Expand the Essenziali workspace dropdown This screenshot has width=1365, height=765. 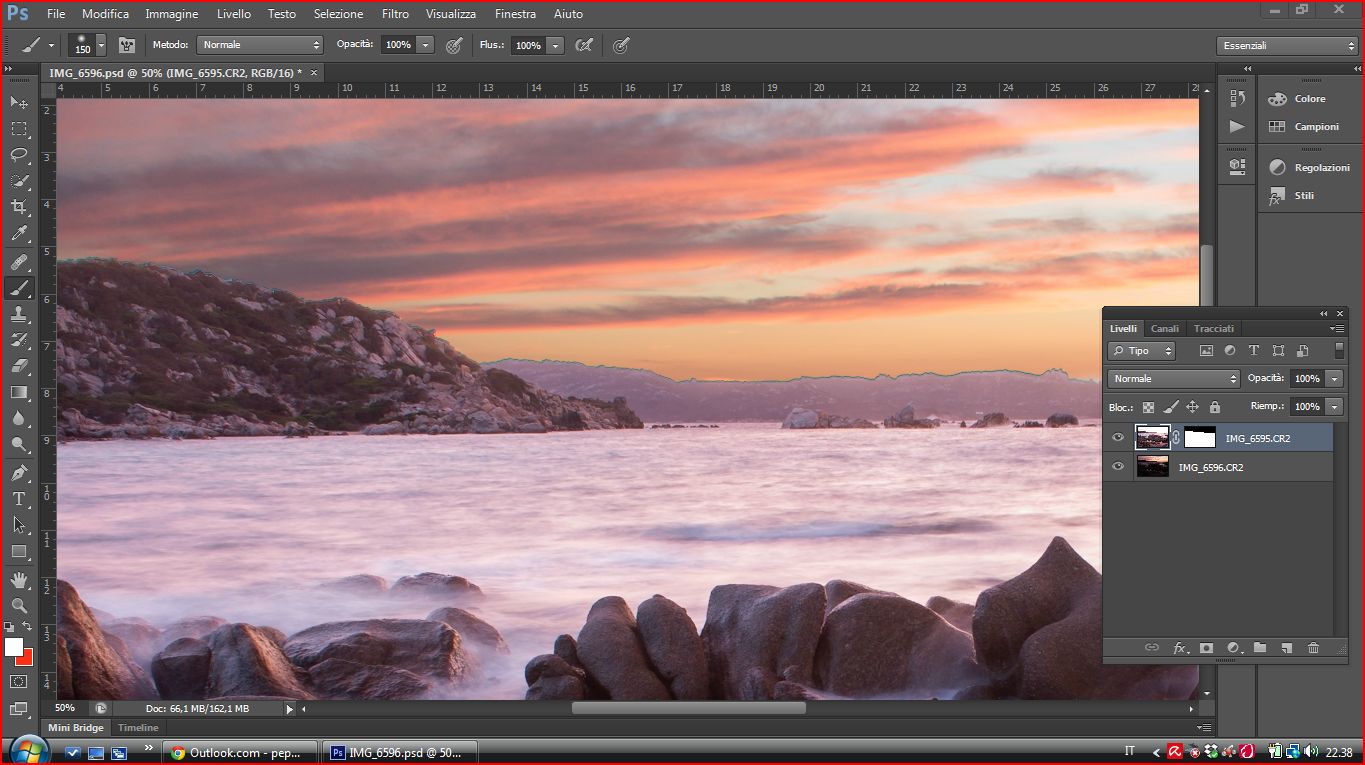1287,46
